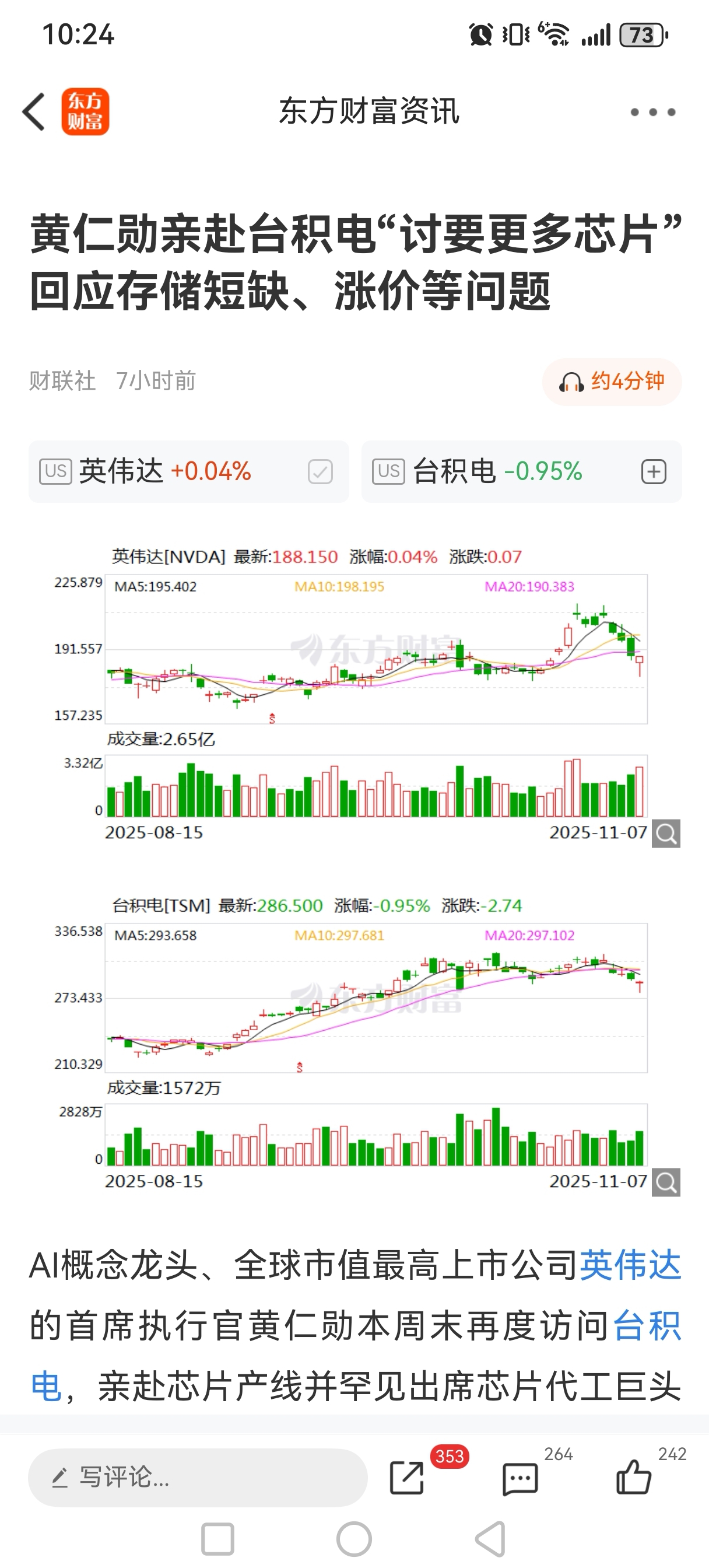Toggle watchlist checkmark for 英伟达
709x1568 pixels.
[320, 472]
